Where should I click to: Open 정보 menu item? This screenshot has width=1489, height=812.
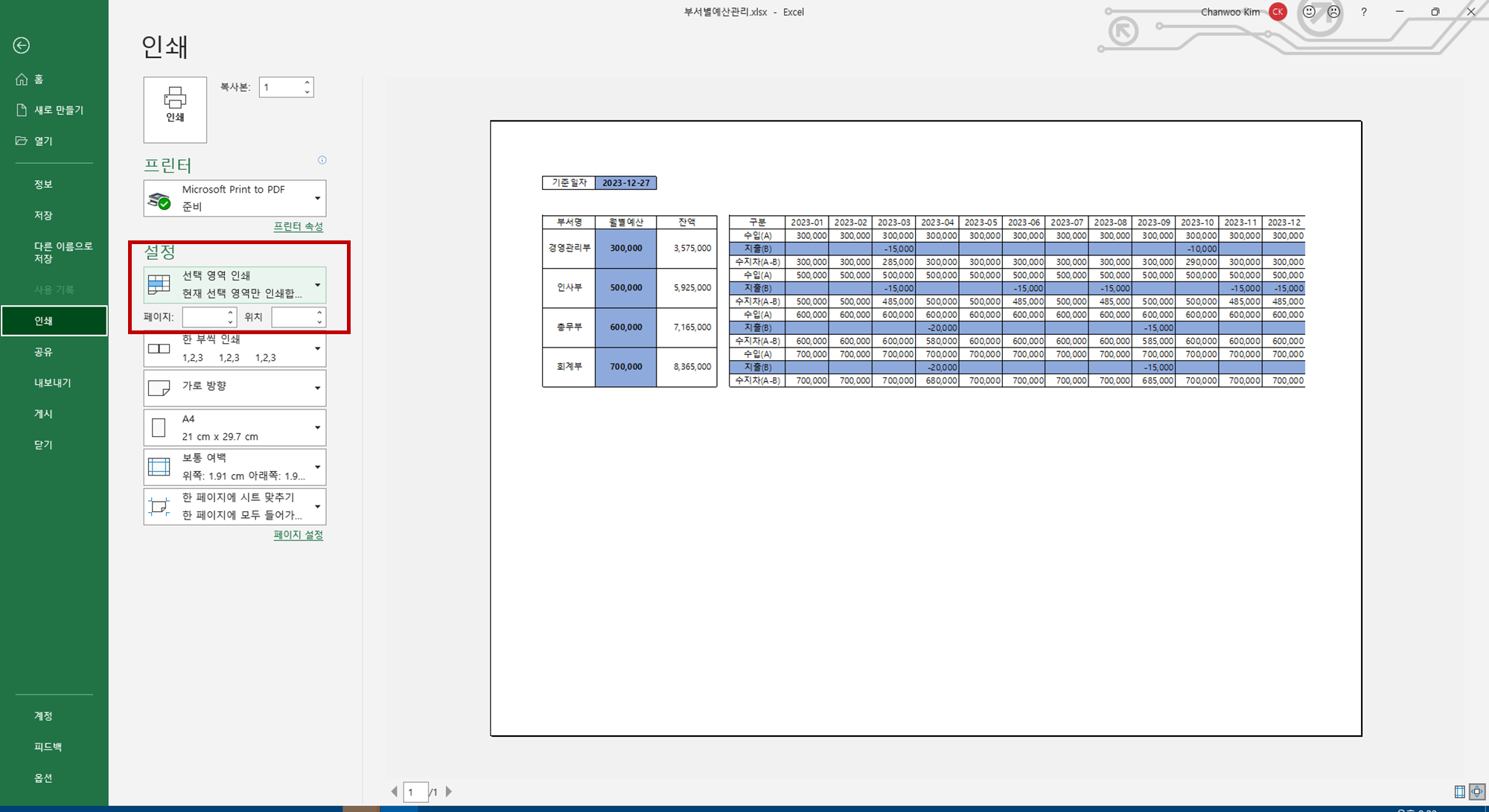click(x=43, y=184)
